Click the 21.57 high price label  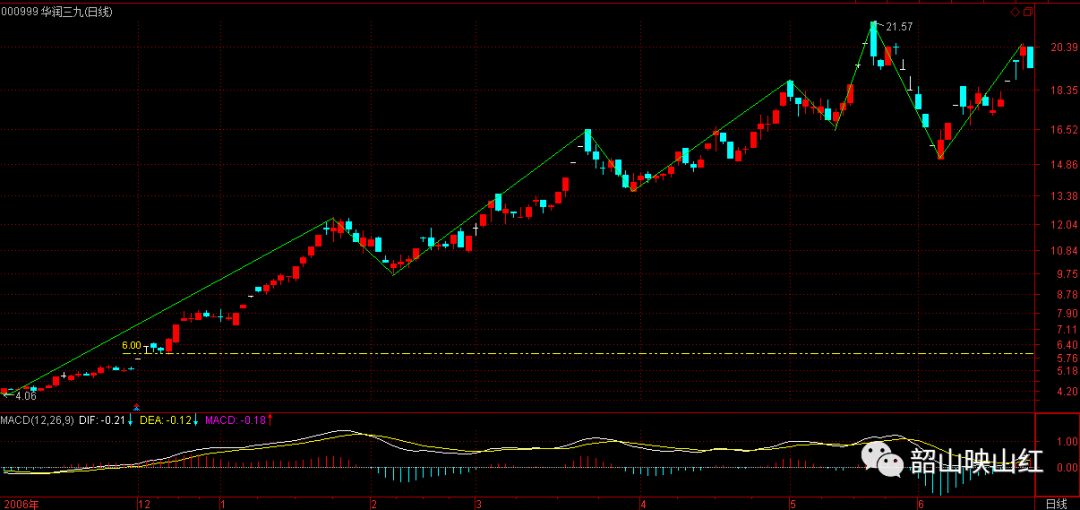tap(900, 27)
